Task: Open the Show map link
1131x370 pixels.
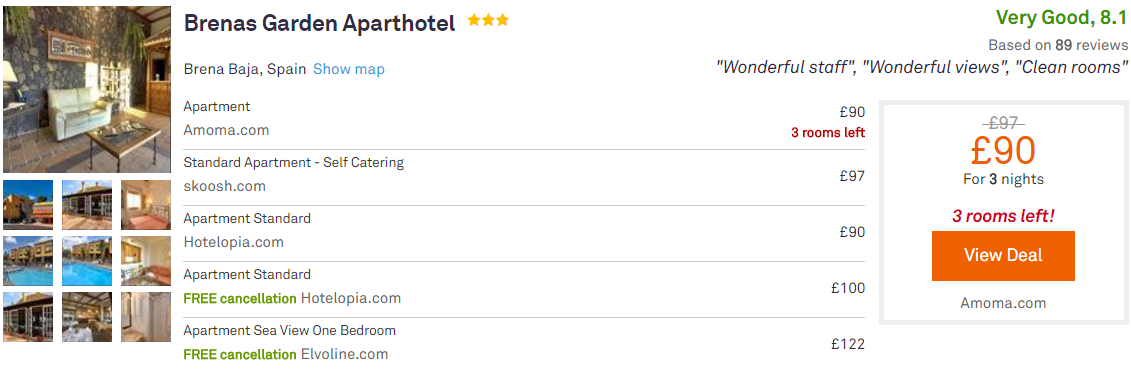Action: (x=348, y=69)
